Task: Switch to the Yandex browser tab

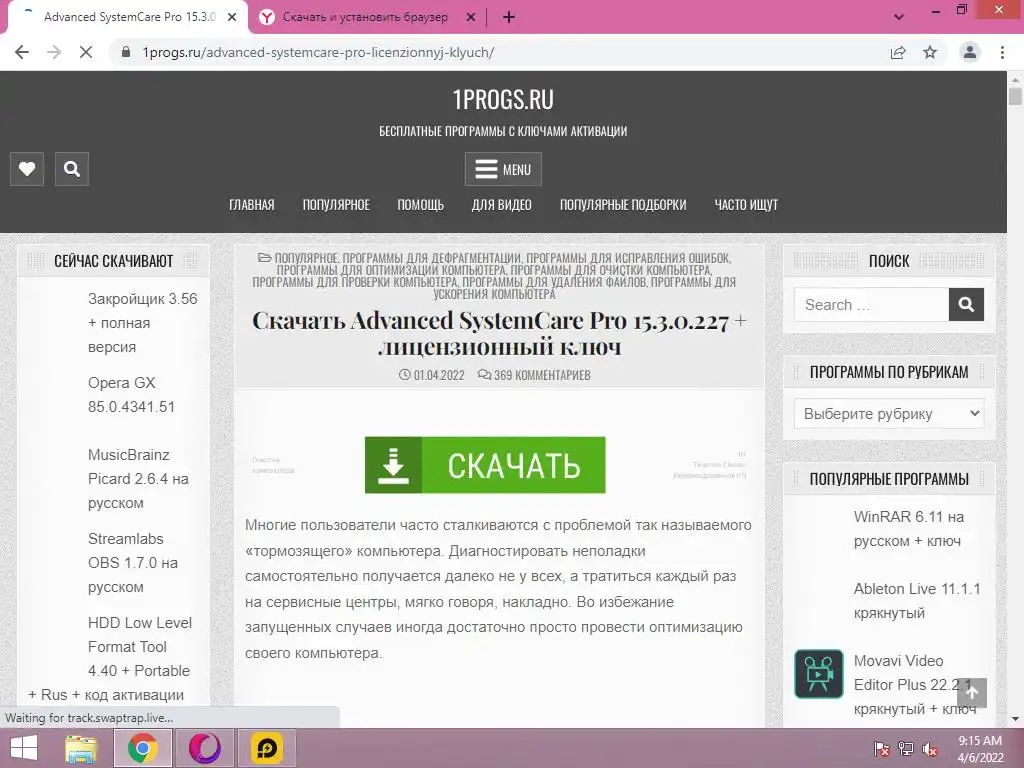Action: click(x=366, y=17)
